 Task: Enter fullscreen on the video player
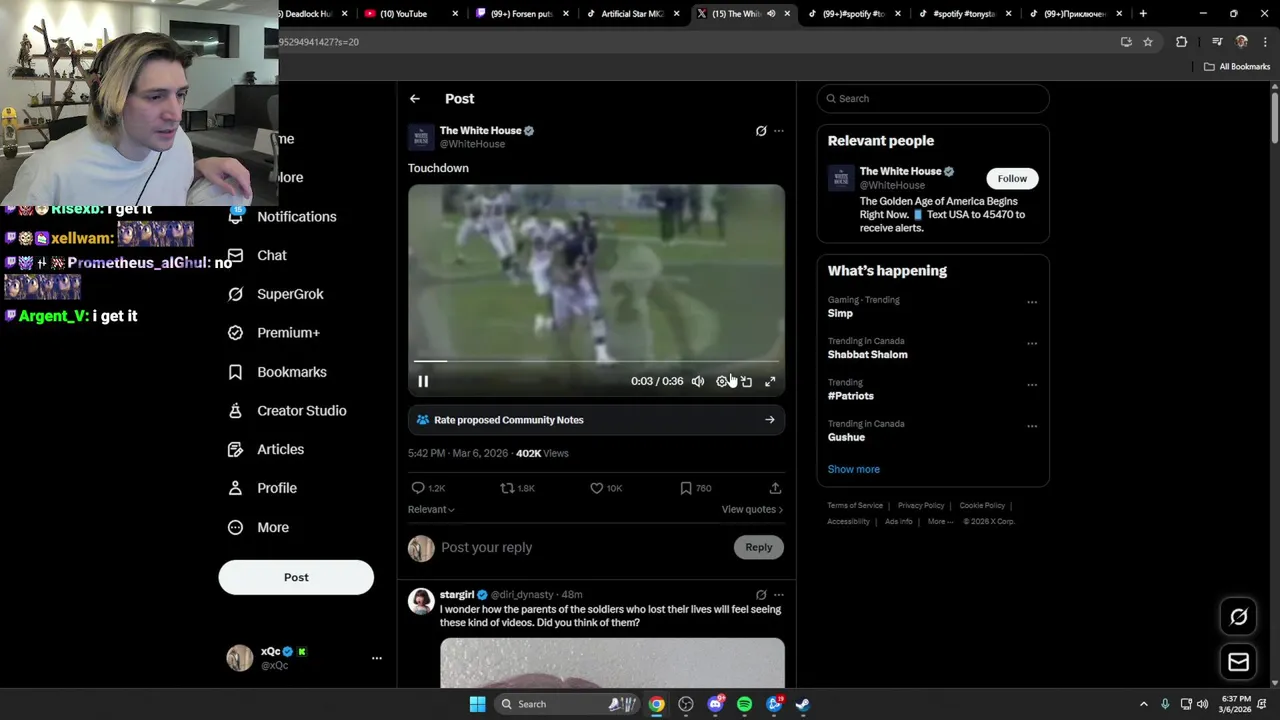click(770, 381)
